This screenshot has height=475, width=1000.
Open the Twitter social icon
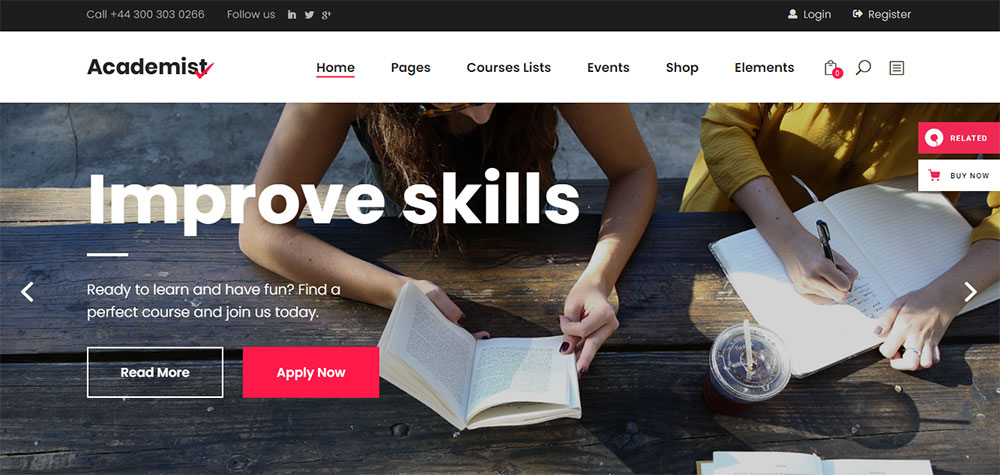[309, 15]
